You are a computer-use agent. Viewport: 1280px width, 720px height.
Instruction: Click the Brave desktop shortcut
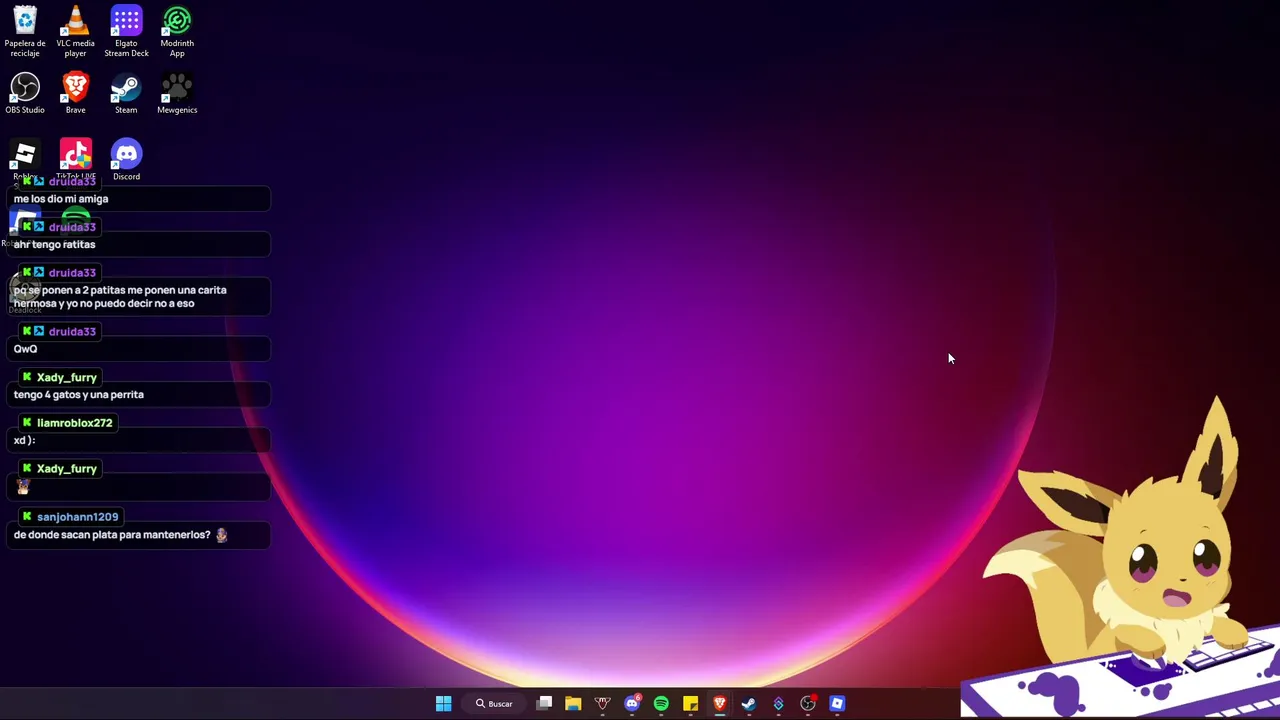coord(75,93)
